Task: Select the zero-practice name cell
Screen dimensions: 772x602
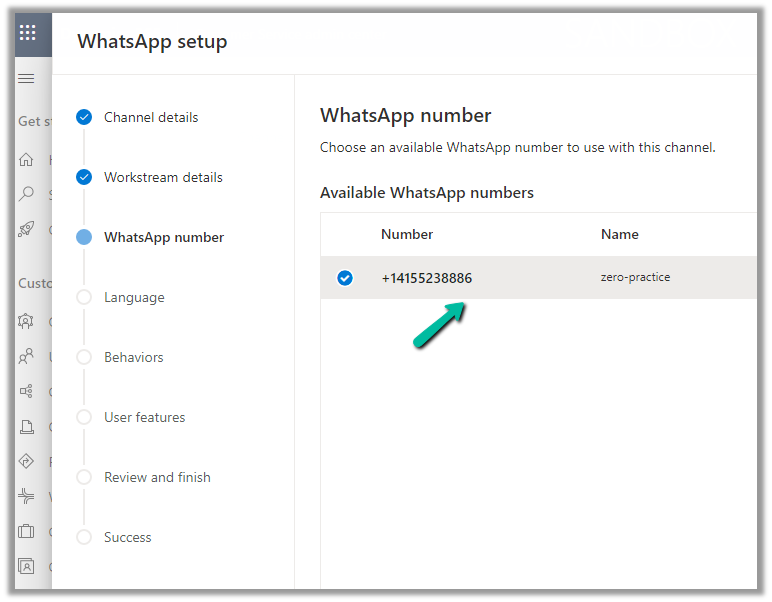Action: 635,277
